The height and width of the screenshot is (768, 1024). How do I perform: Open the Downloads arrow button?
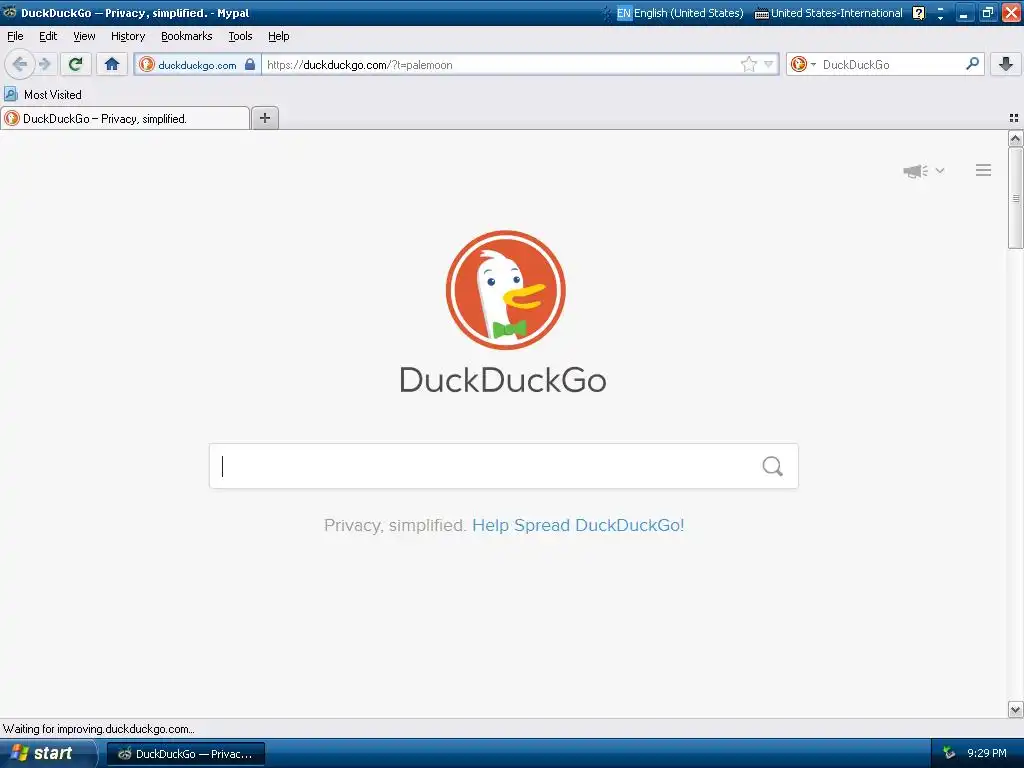point(1005,64)
